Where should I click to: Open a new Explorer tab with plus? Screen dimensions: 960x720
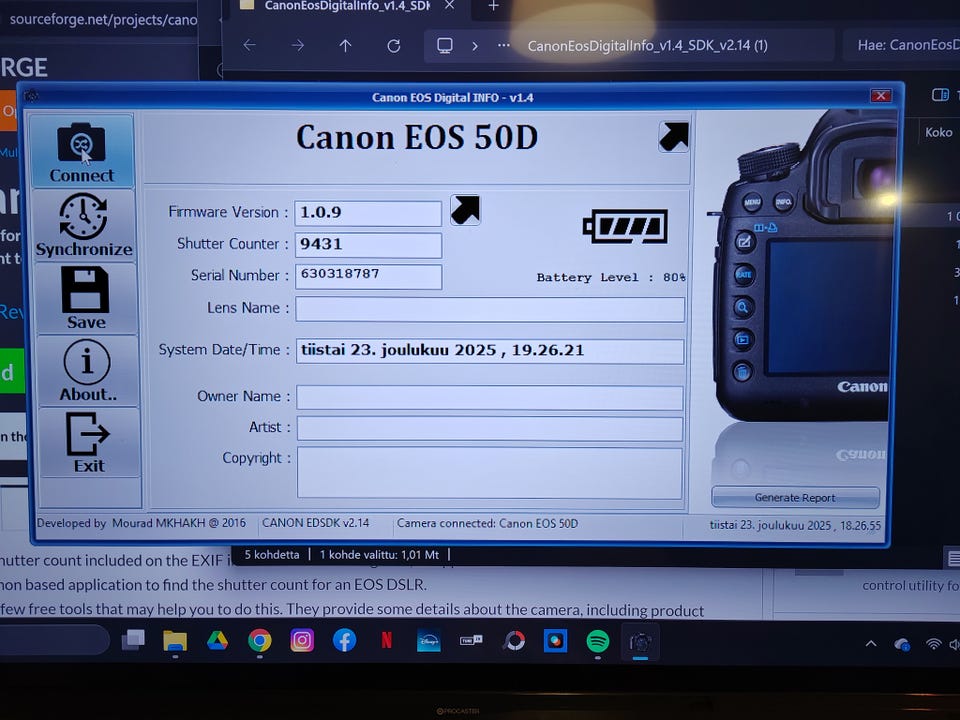pos(493,6)
